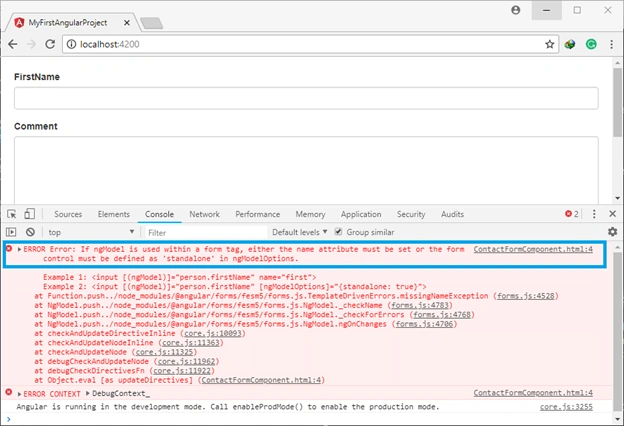Image resolution: width=624 pixels, height=426 pixels.
Task: Open the Chrome three-dot menu
Action: point(612,44)
